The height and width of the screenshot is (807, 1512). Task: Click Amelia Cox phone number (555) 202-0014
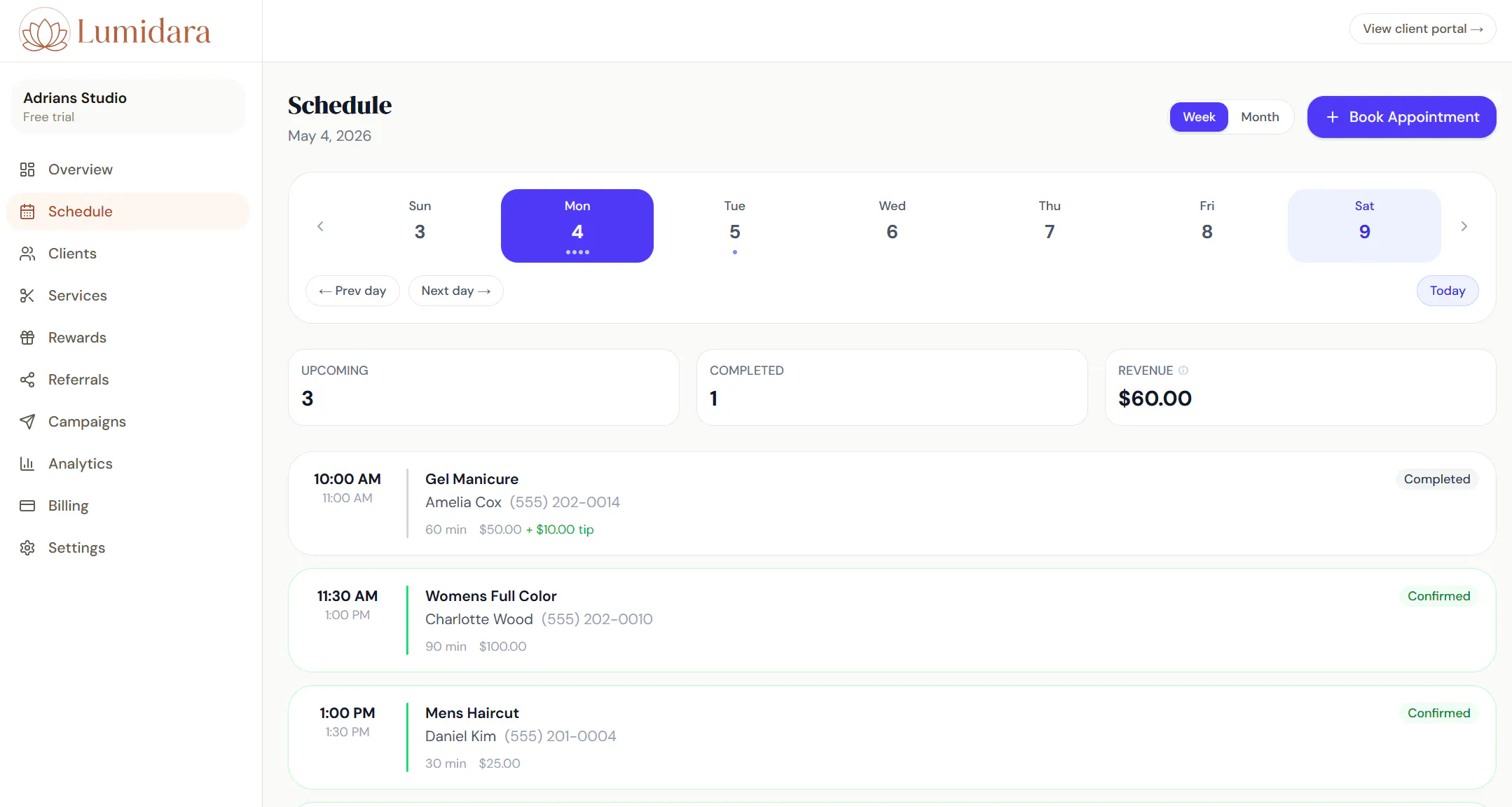(x=565, y=502)
